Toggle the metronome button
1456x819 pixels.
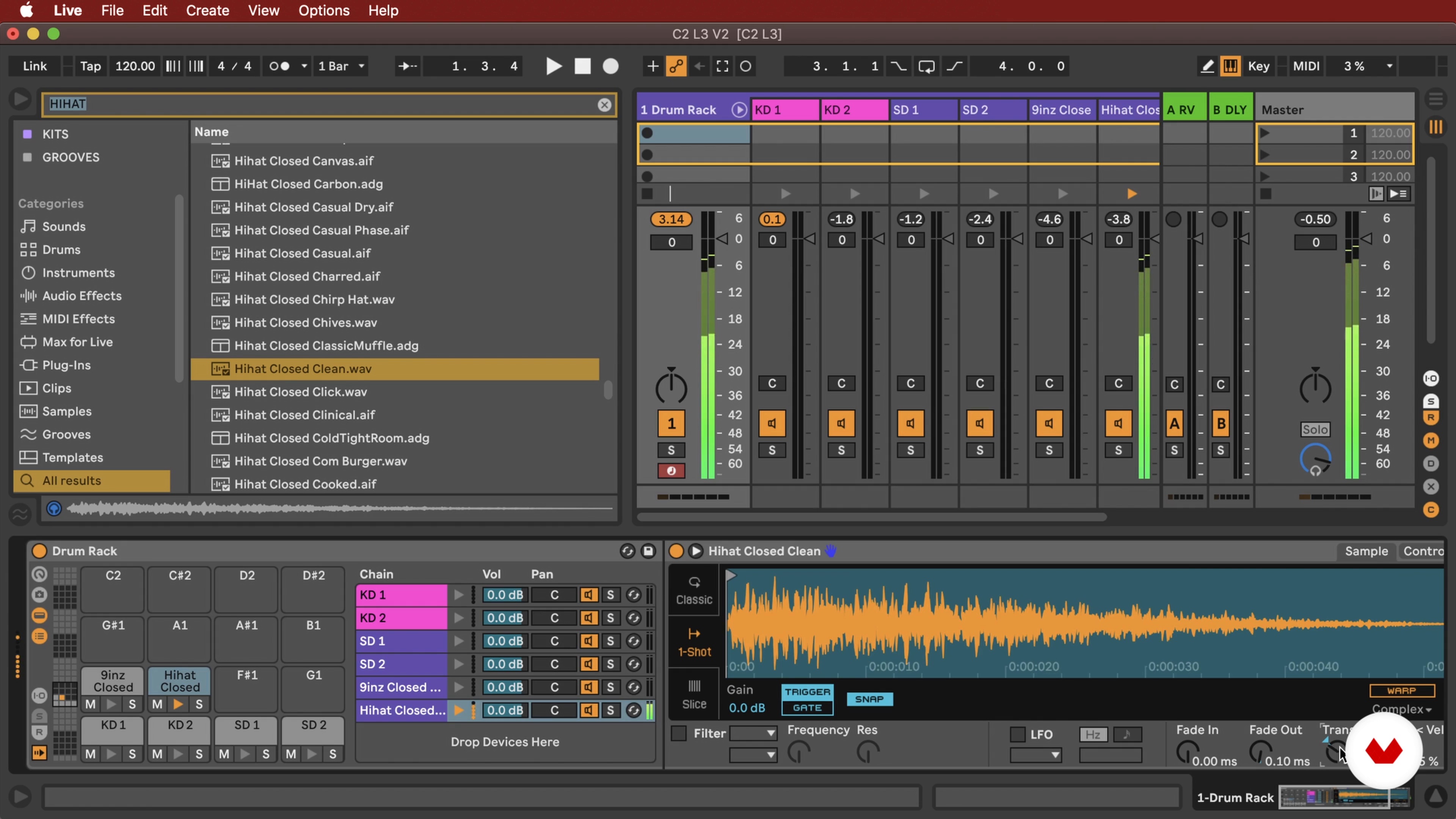pyautogui.click(x=279, y=66)
